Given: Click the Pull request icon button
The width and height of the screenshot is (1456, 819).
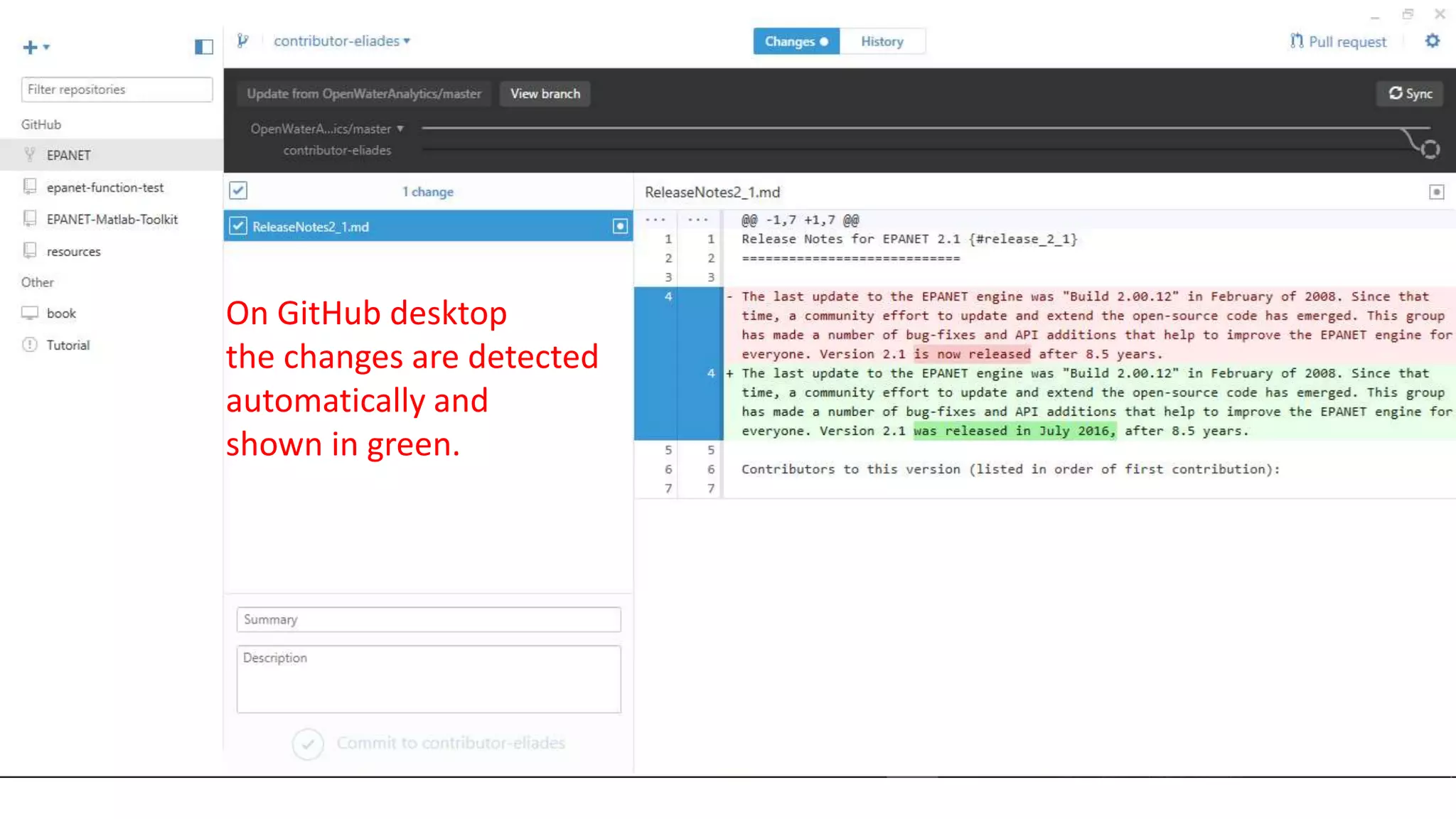Looking at the screenshot, I should [1338, 42].
